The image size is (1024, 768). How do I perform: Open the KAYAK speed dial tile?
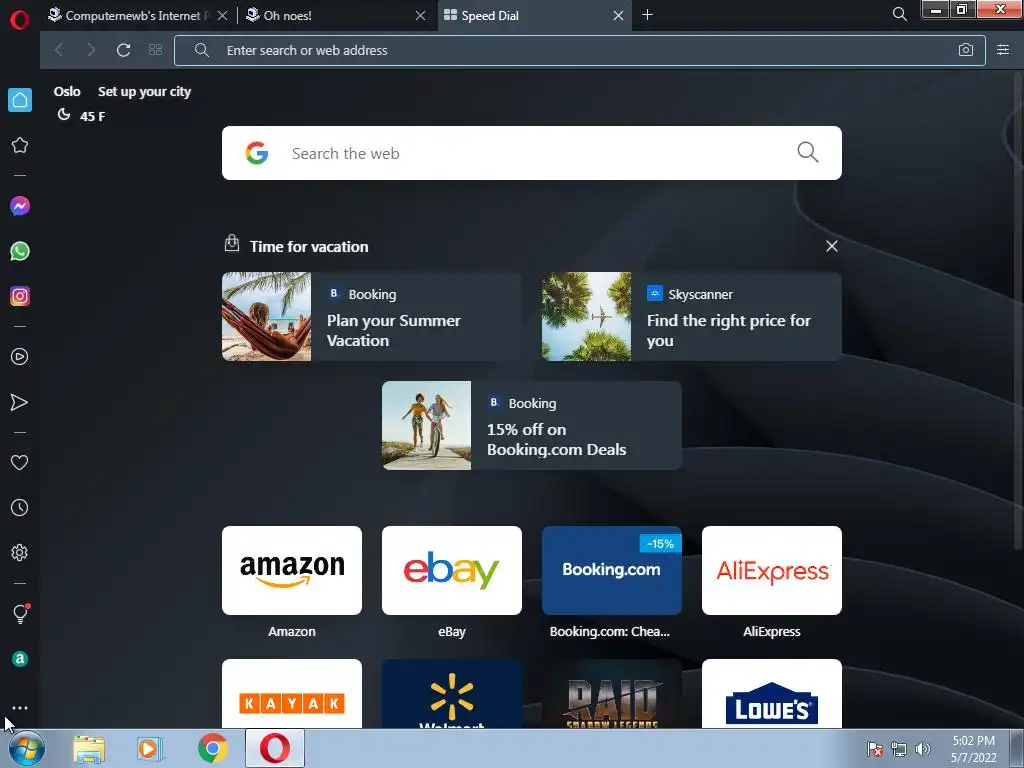(292, 694)
